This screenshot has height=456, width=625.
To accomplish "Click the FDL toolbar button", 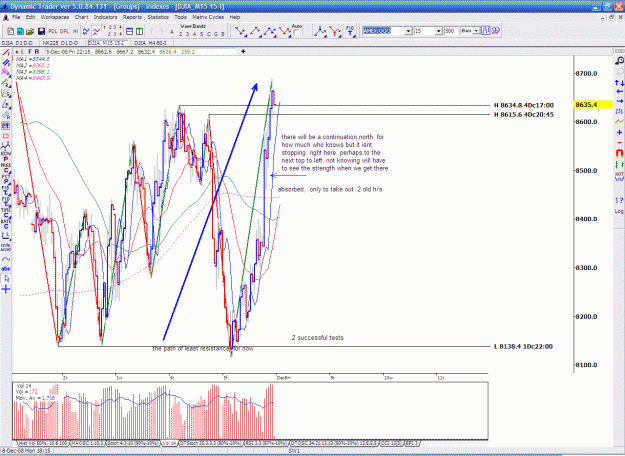I will click(x=53, y=31).
